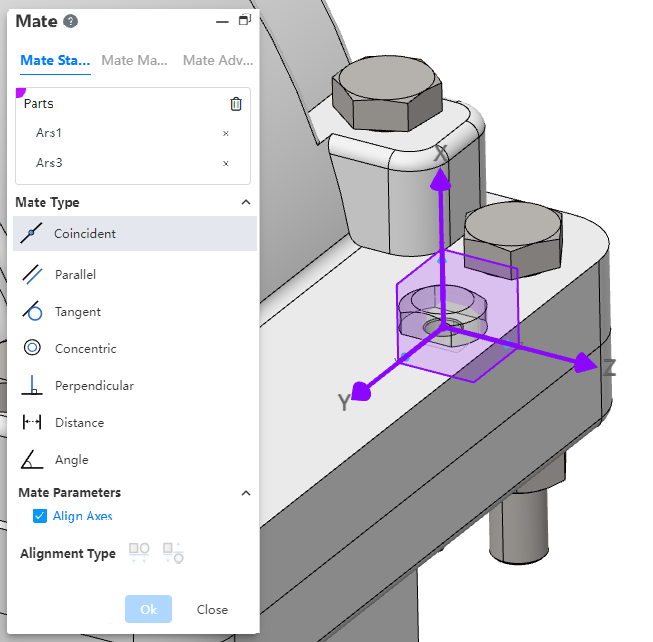Click the X axis arrow of triad
The width and height of the screenshot is (653, 642).
(x=440, y=180)
